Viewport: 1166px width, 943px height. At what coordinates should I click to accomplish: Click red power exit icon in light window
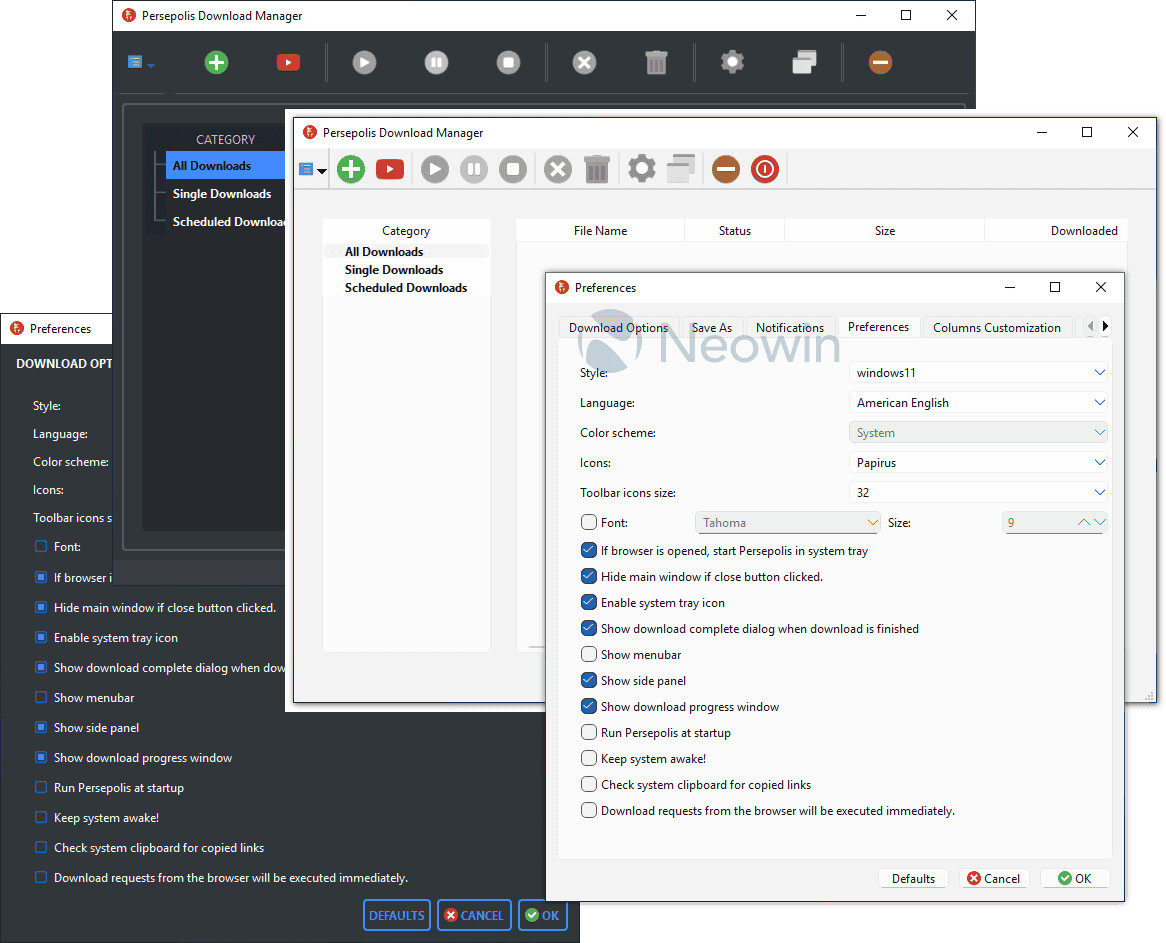pos(764,170)
